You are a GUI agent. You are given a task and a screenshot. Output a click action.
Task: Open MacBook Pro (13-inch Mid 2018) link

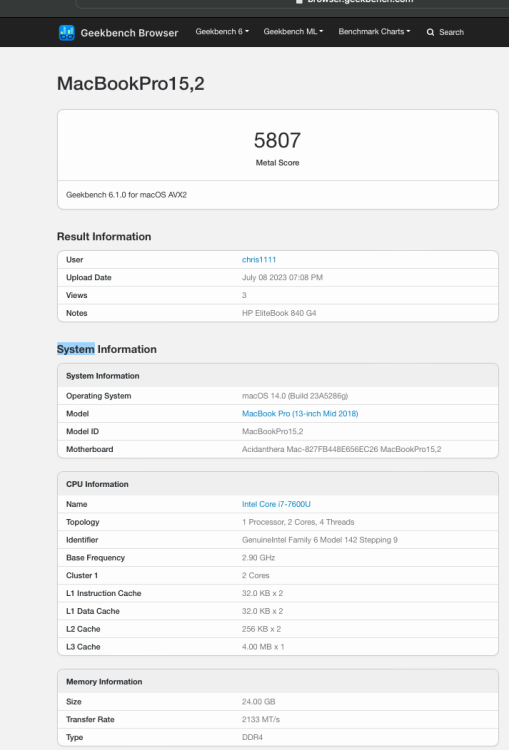[300, 414]
